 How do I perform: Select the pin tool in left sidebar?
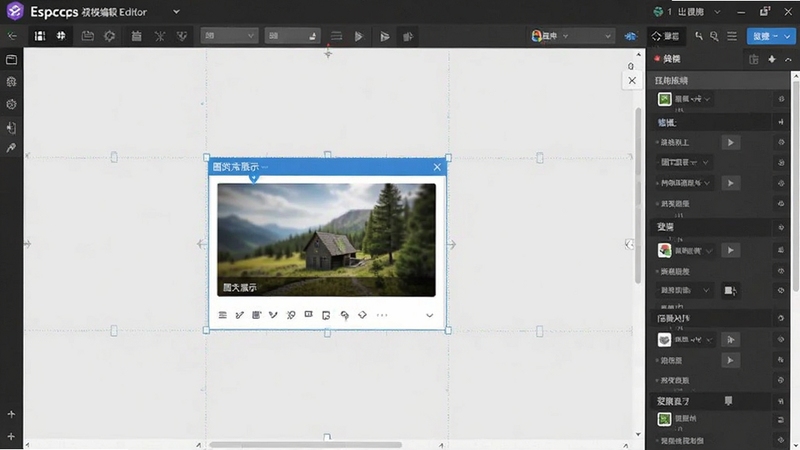click(11, 148)
